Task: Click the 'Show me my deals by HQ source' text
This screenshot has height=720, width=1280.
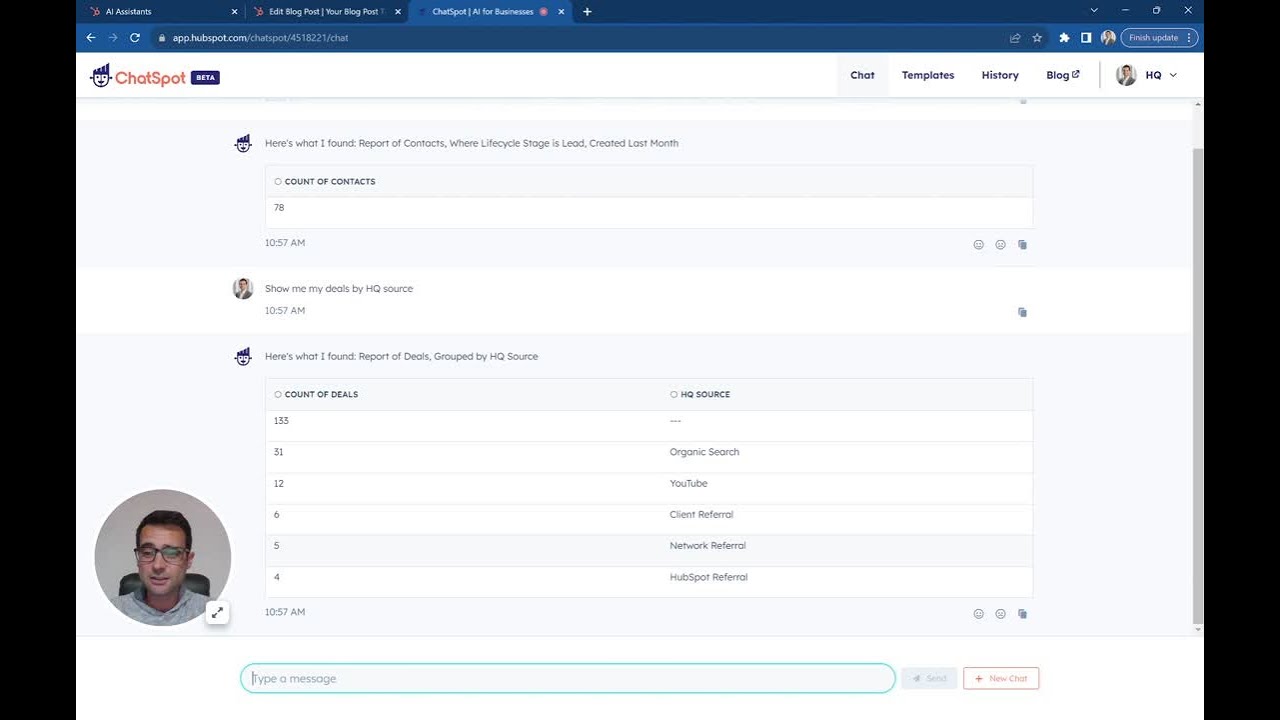Action: click(339, 289)
